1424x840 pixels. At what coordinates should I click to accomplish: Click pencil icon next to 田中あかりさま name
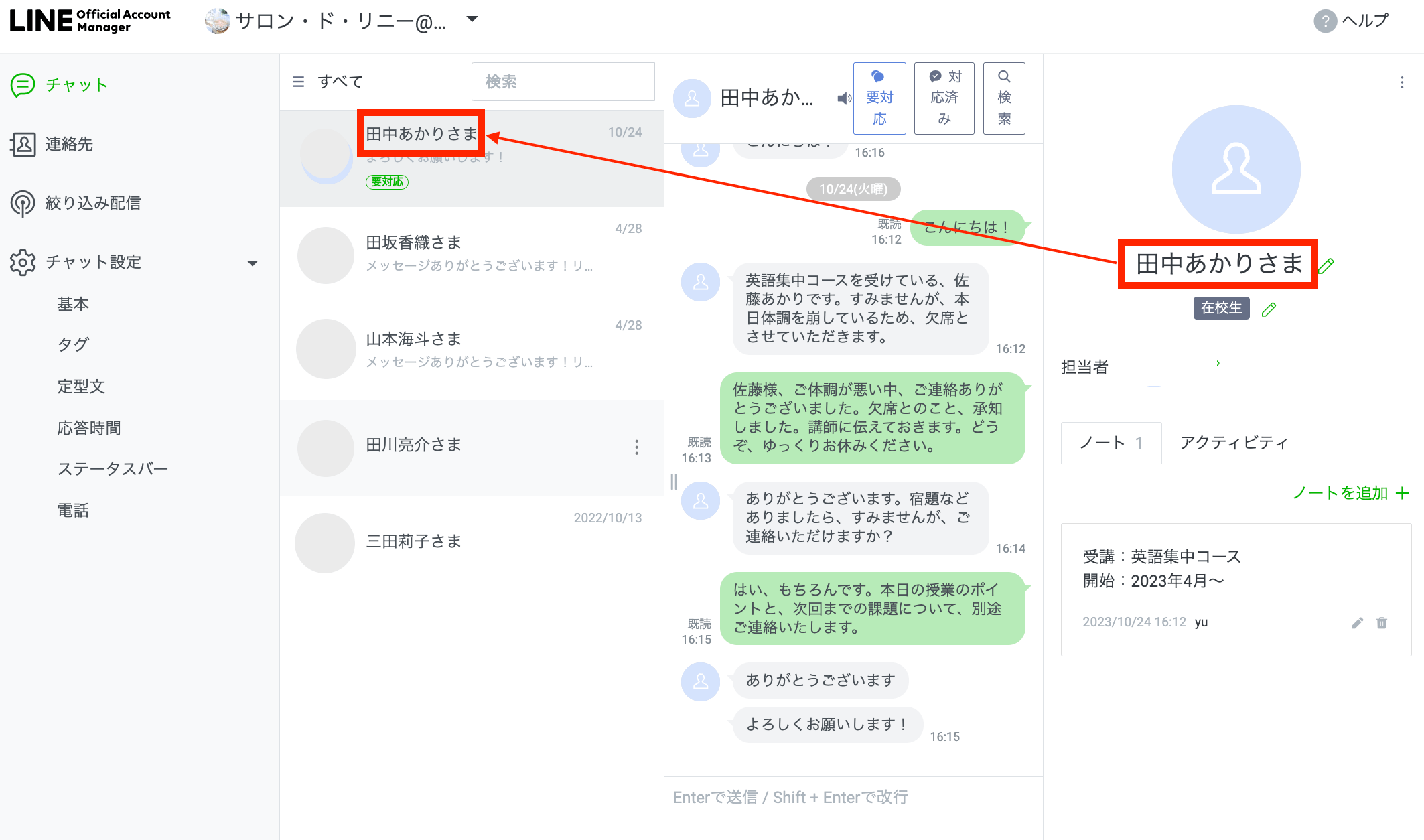pyautogui.click(x=1326, y=266)
